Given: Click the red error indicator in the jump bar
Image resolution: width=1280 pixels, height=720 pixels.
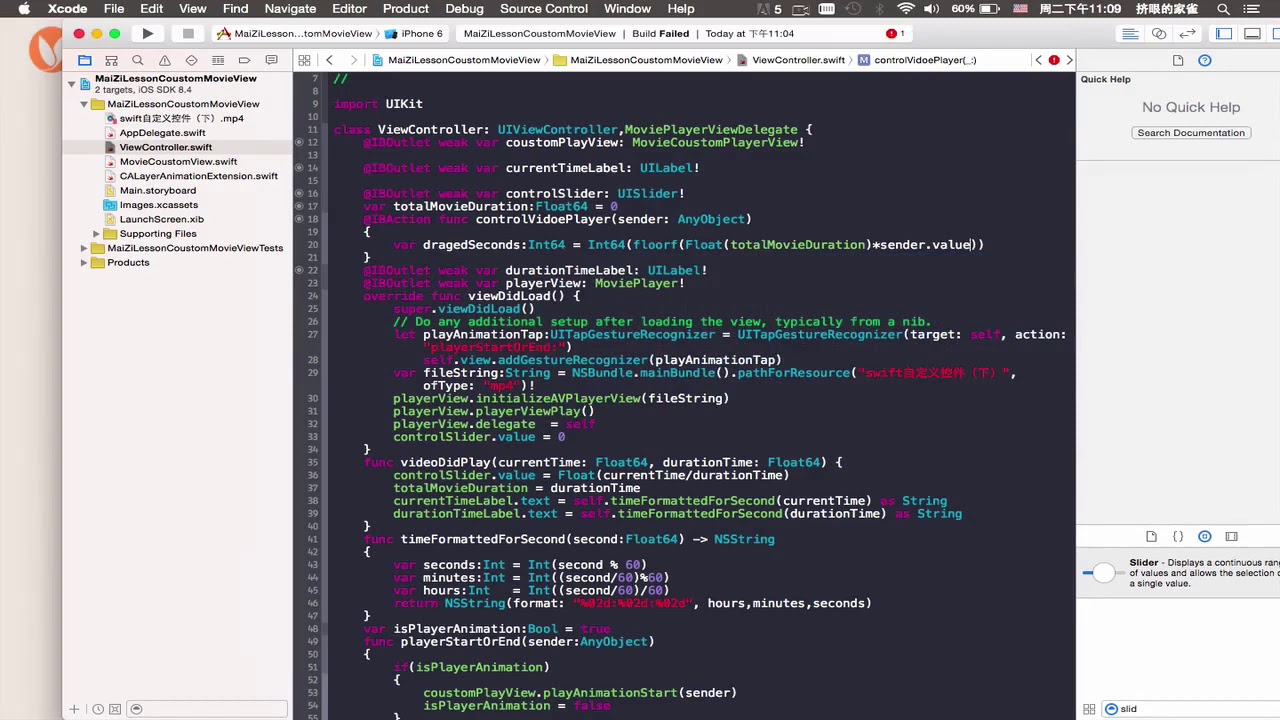Looking at the screenshot, I should pyautogui.click(x=1053, y=60).
